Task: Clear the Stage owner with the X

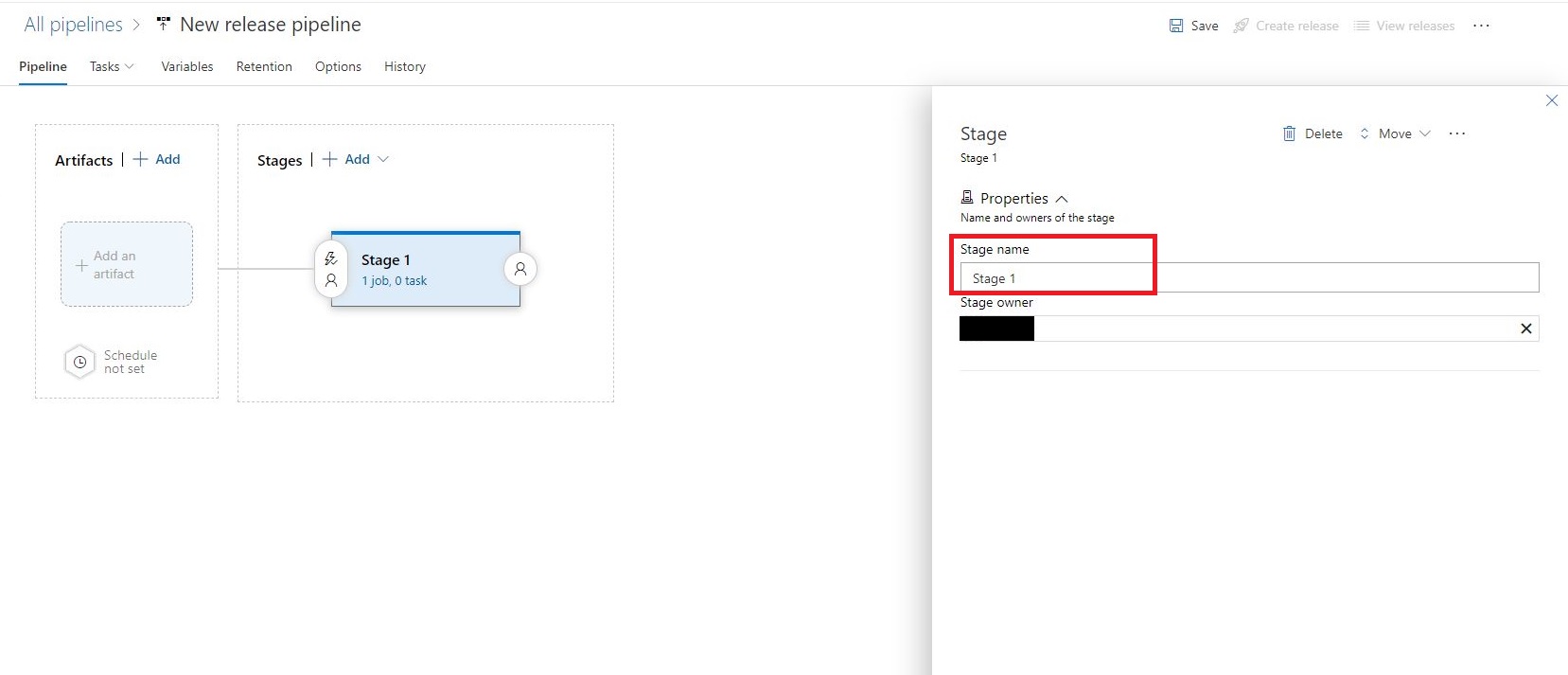Action: coord(1526,329)
